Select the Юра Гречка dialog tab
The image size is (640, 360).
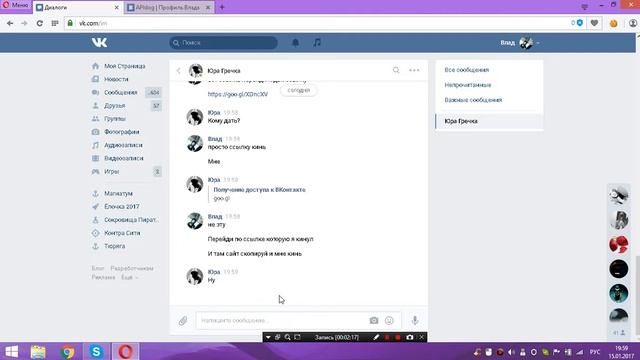[x=489, y=121]
